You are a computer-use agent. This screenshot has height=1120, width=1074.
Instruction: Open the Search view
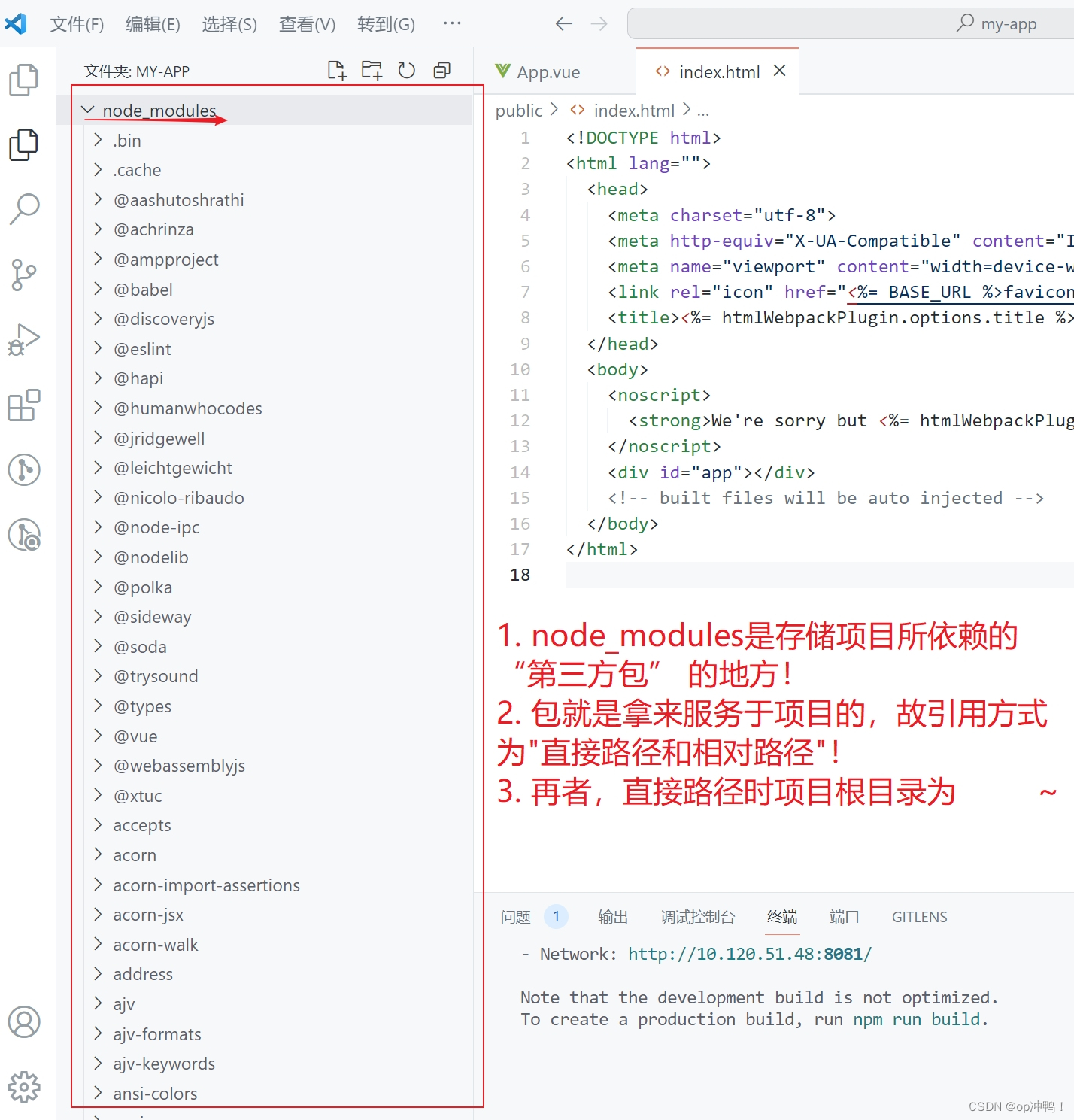tap(25, 209)
